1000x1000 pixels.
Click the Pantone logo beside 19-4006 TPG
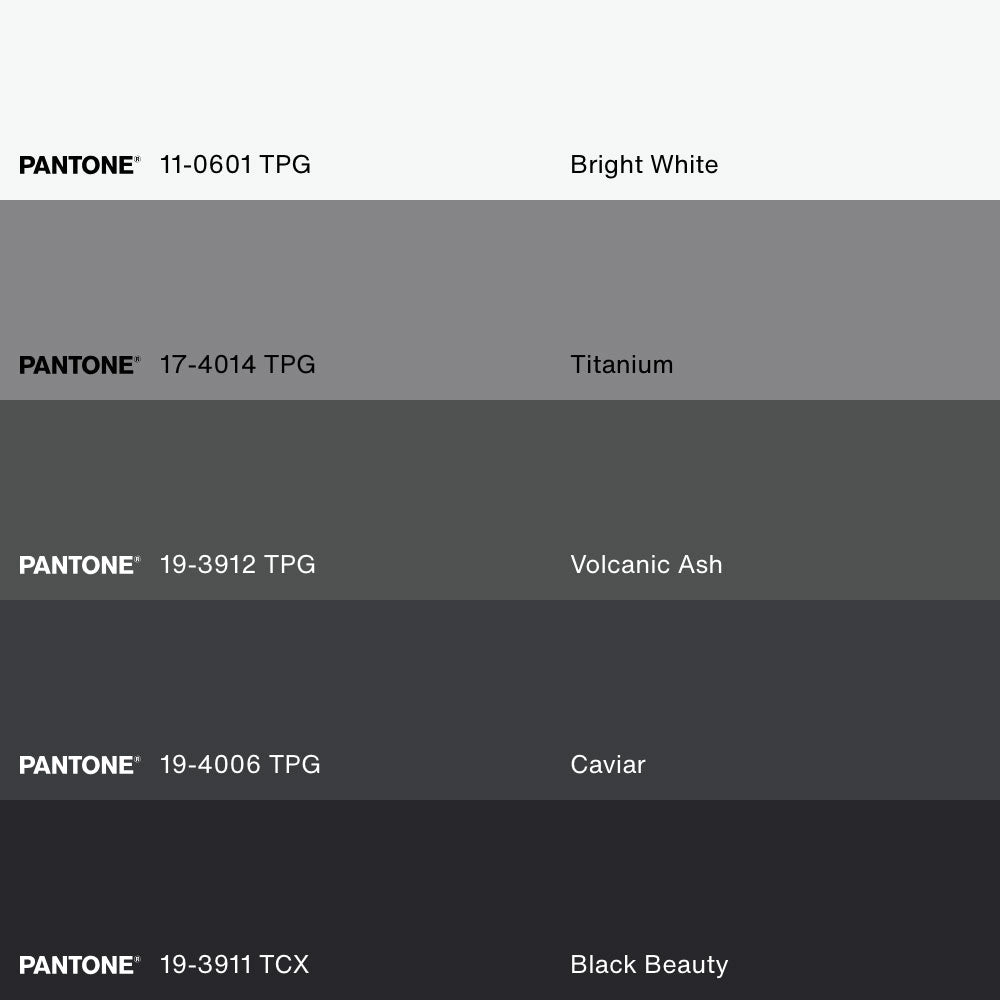point(79,765)
